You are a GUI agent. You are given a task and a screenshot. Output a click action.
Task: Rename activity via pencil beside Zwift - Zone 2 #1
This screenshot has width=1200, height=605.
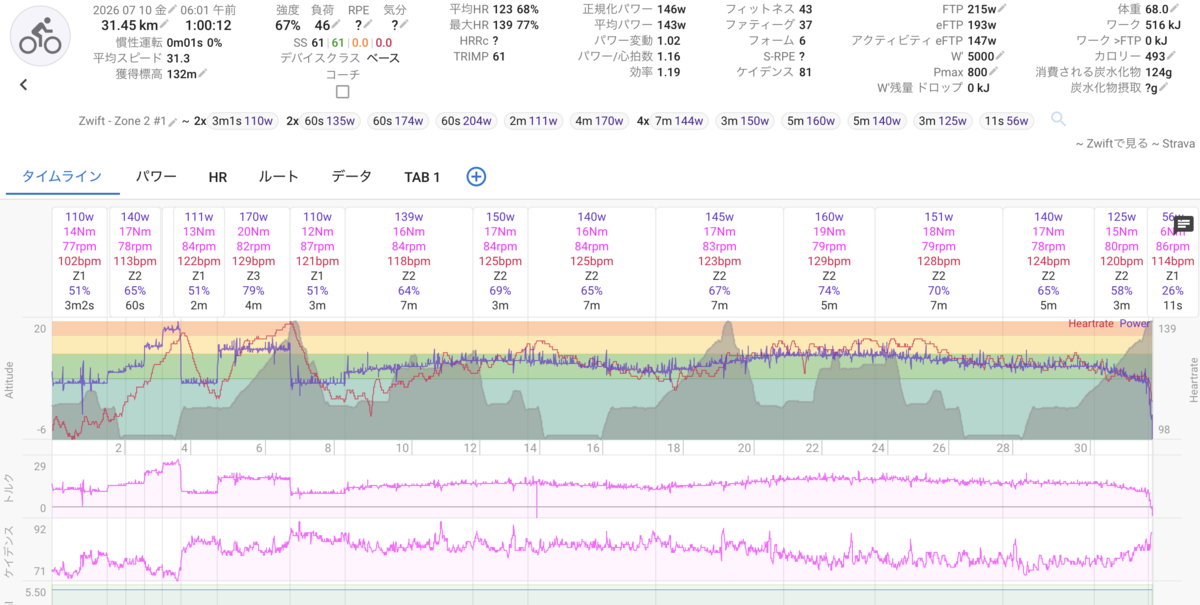[173, 121]
